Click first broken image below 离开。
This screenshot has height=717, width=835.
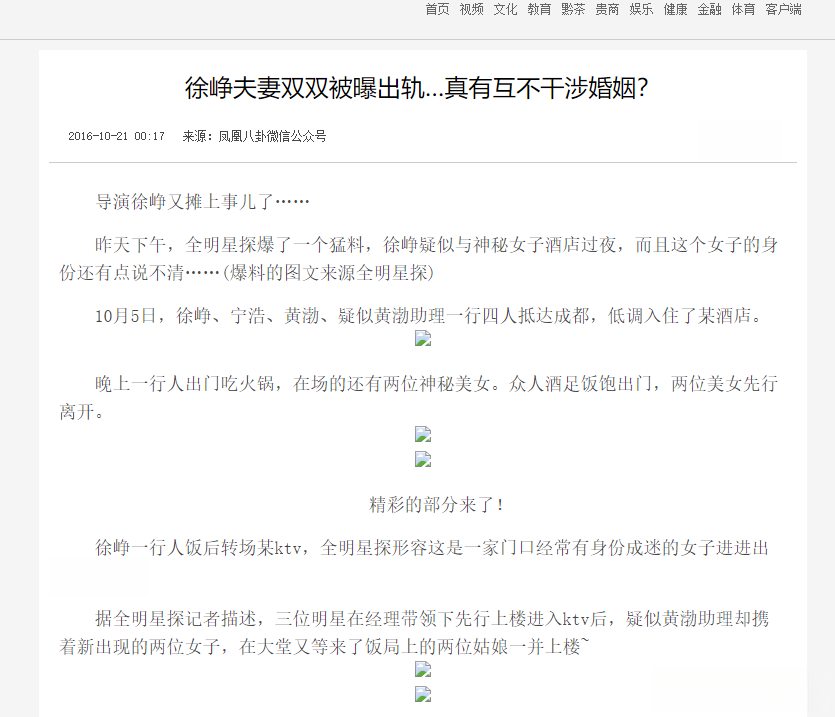point(423,434)
